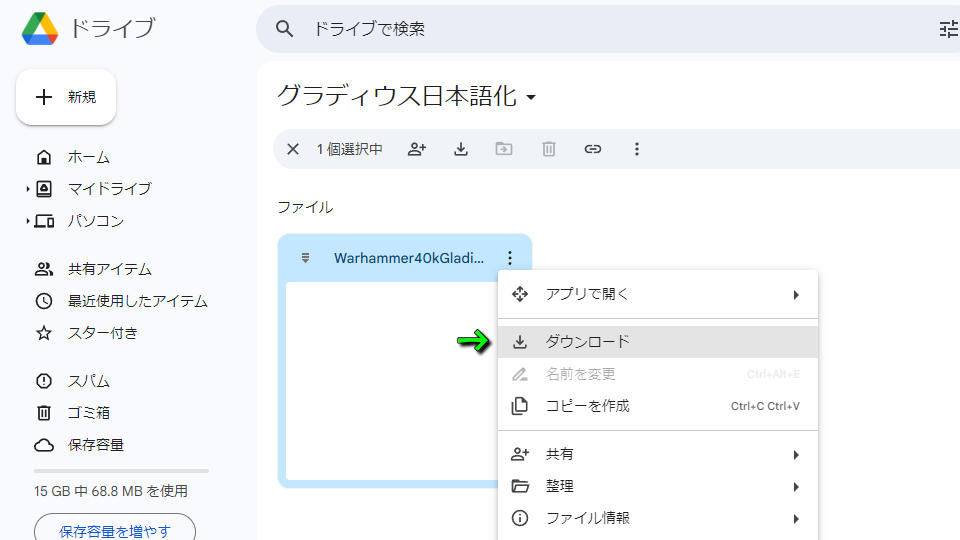Open the toolbar's three-dot more actions menu
960x540 pixels.
[x=637, y=149]
